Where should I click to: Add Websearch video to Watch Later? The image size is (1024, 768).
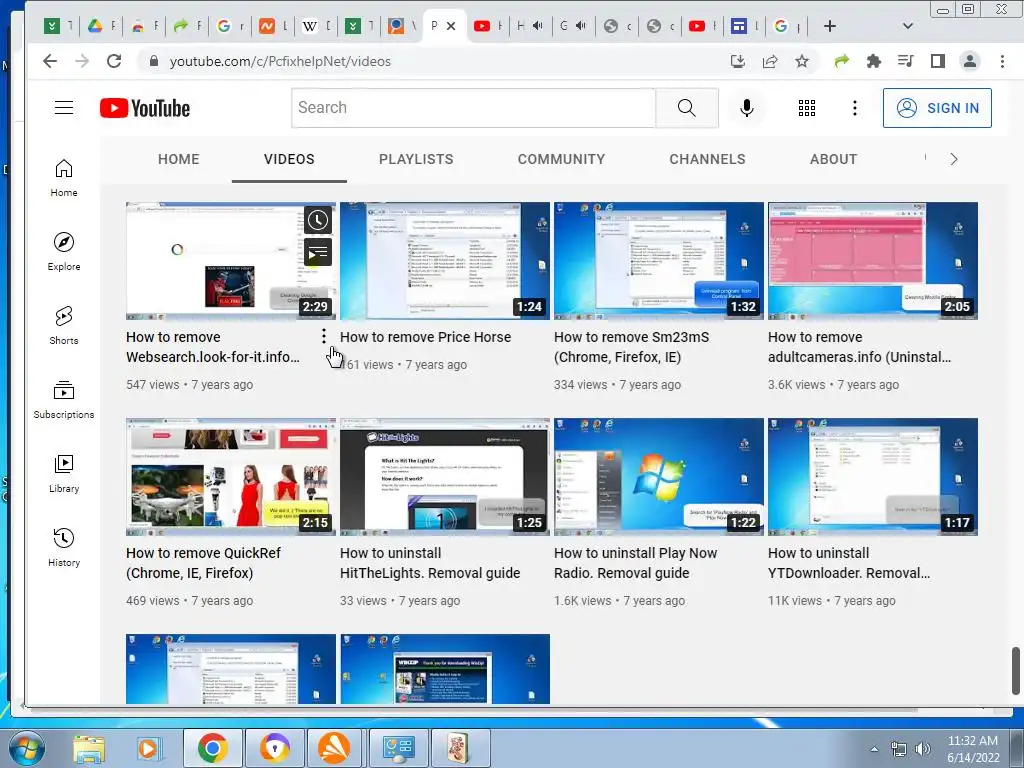tap(318, 220)
